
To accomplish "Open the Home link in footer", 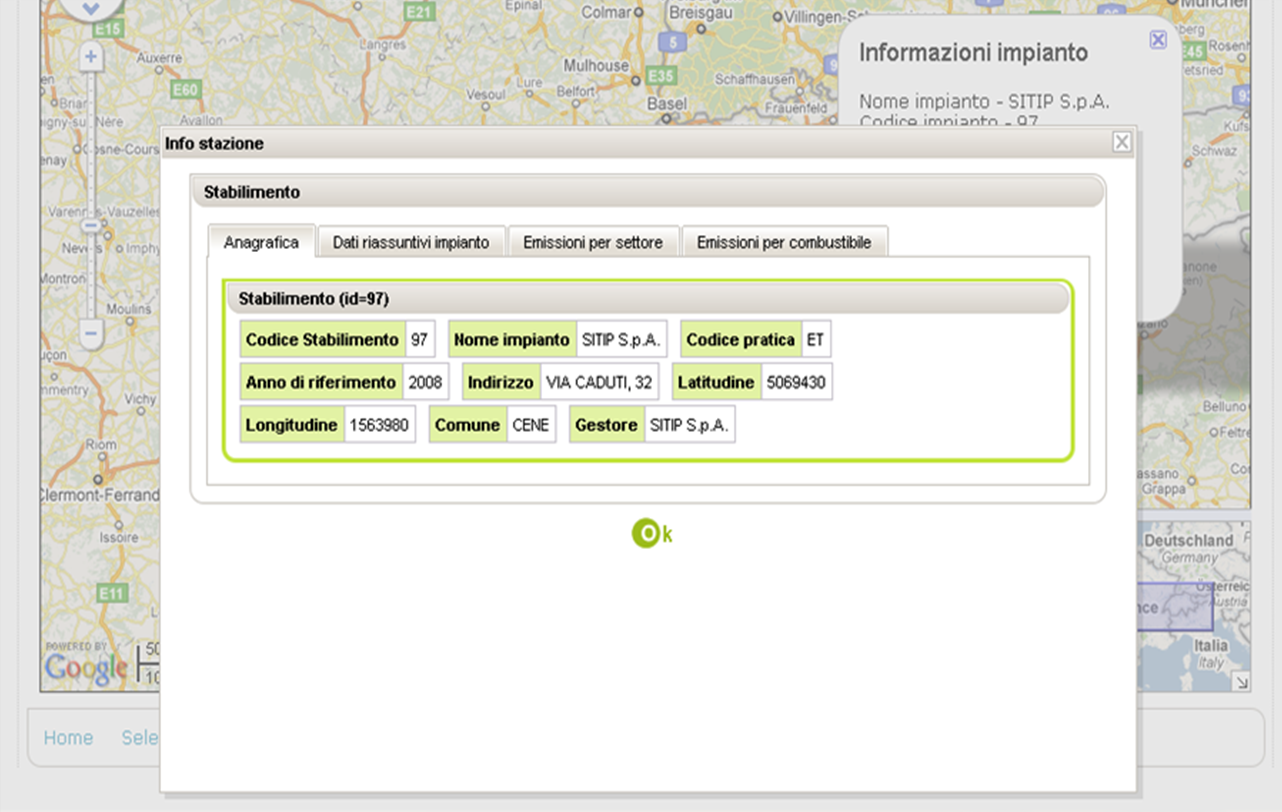I will pyautogui.click(x=68, y=738).
